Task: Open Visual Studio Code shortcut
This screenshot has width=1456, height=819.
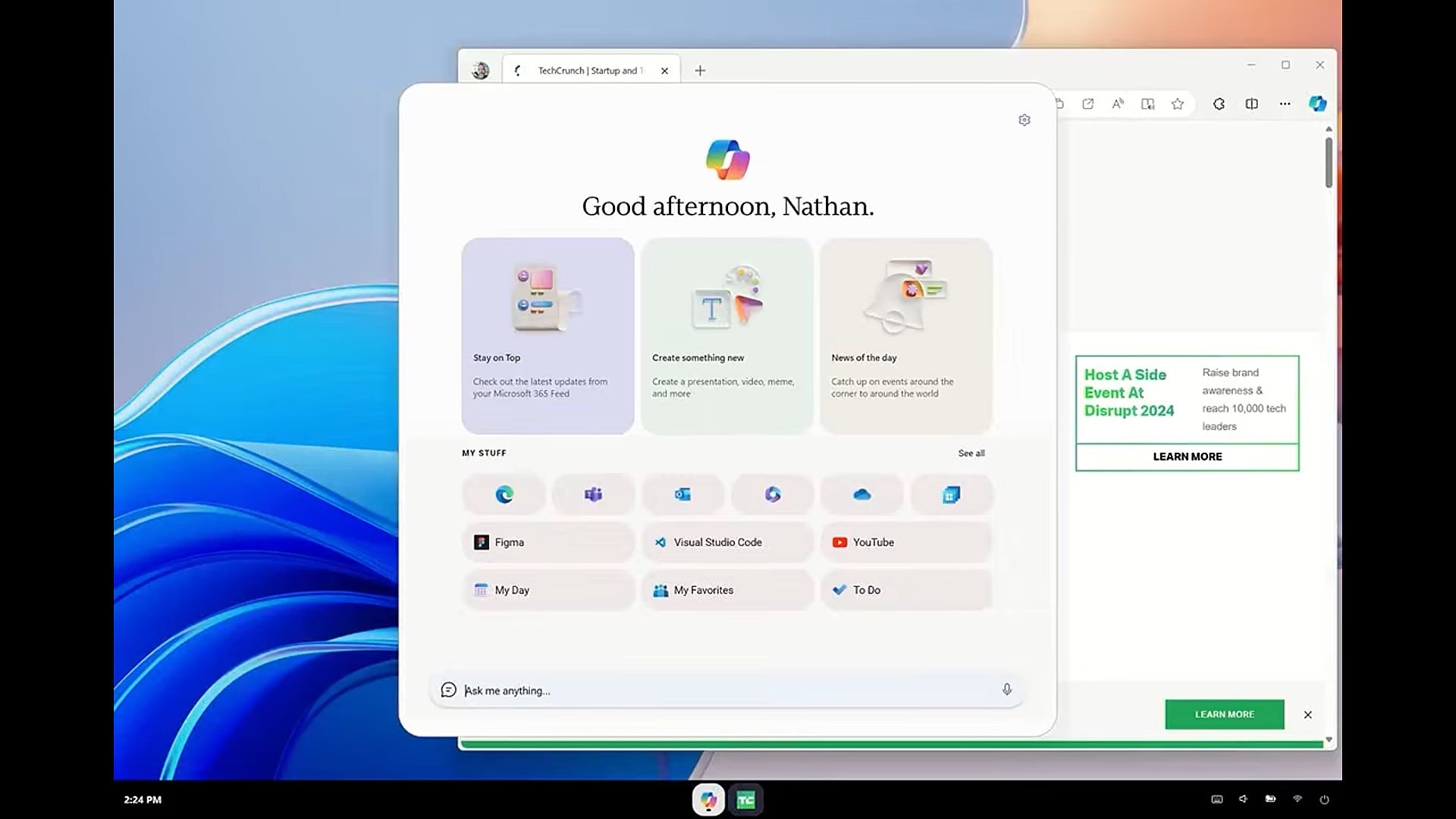Action: (726, 542)
